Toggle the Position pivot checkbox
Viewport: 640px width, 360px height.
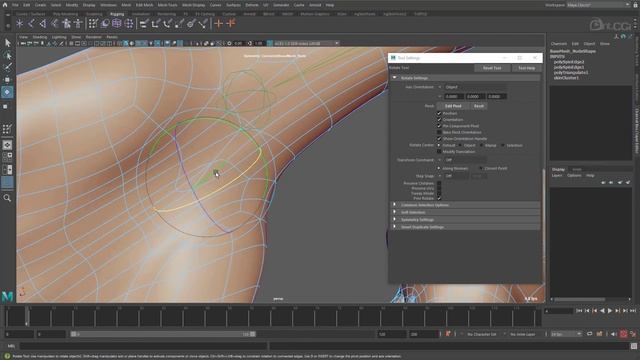pos(439,113)
